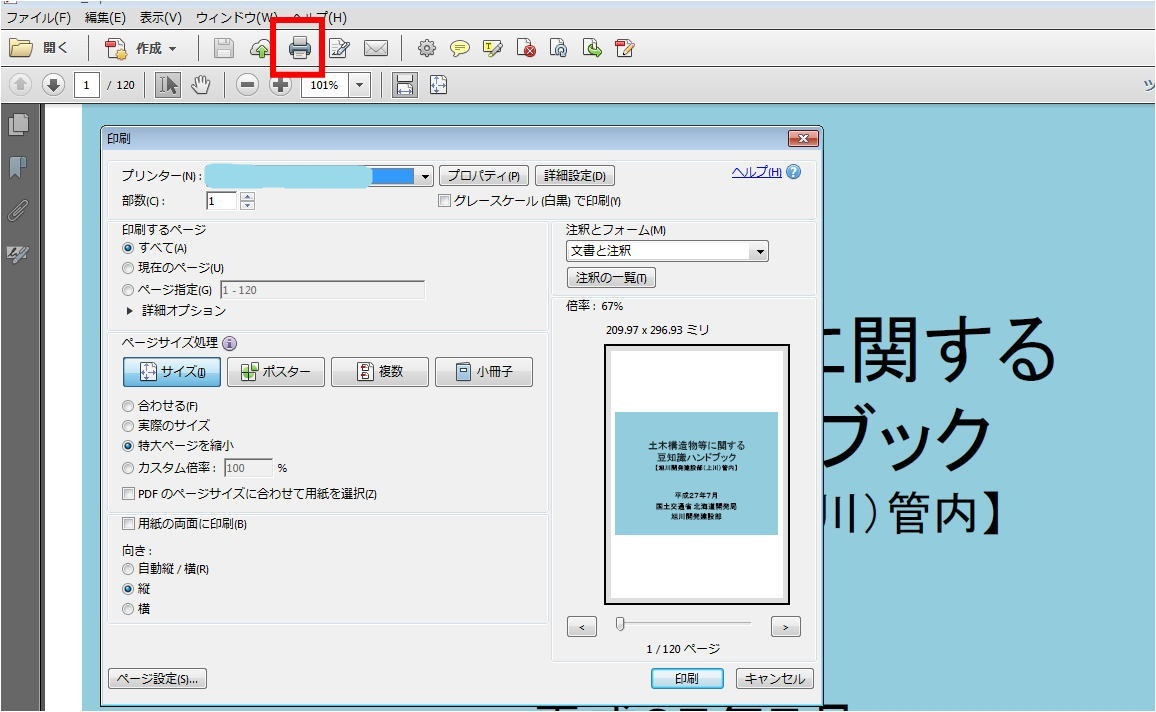Click the ページ設定 button

tap(157, 679)
